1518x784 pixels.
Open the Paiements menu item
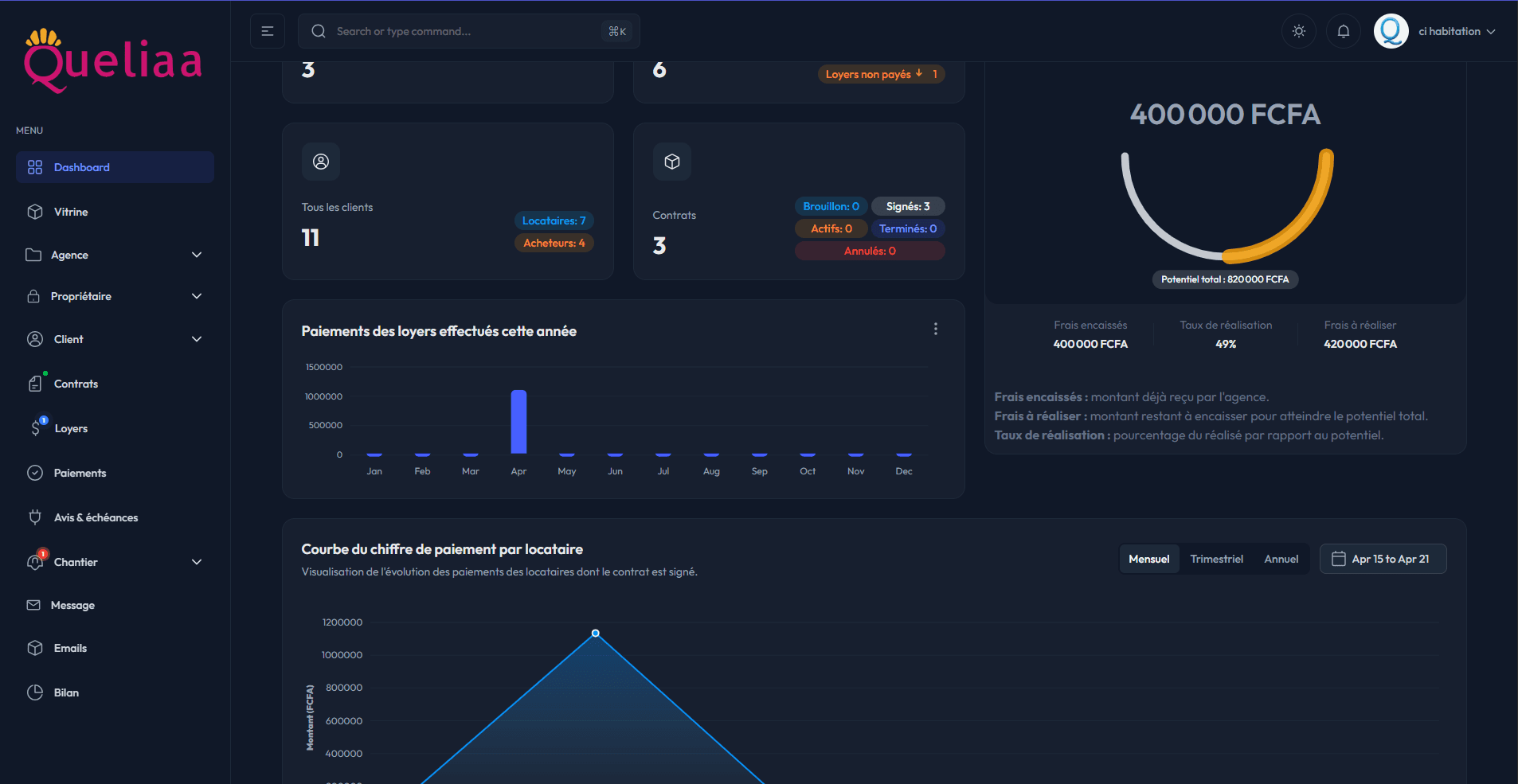tap(115, 473)
